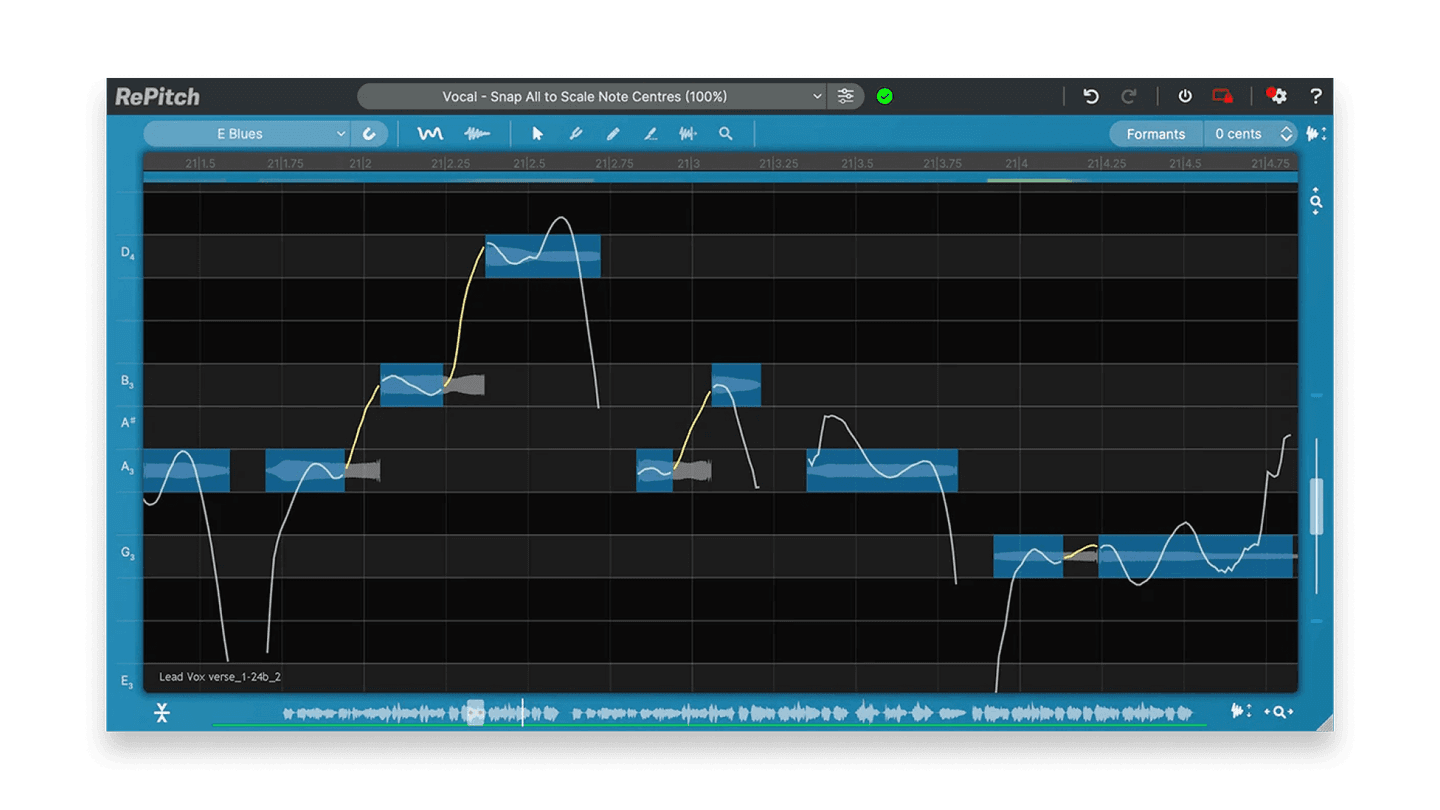Click the pitch curve display icon
Viewport: 1440px width, 810px height.
(430, 134)
